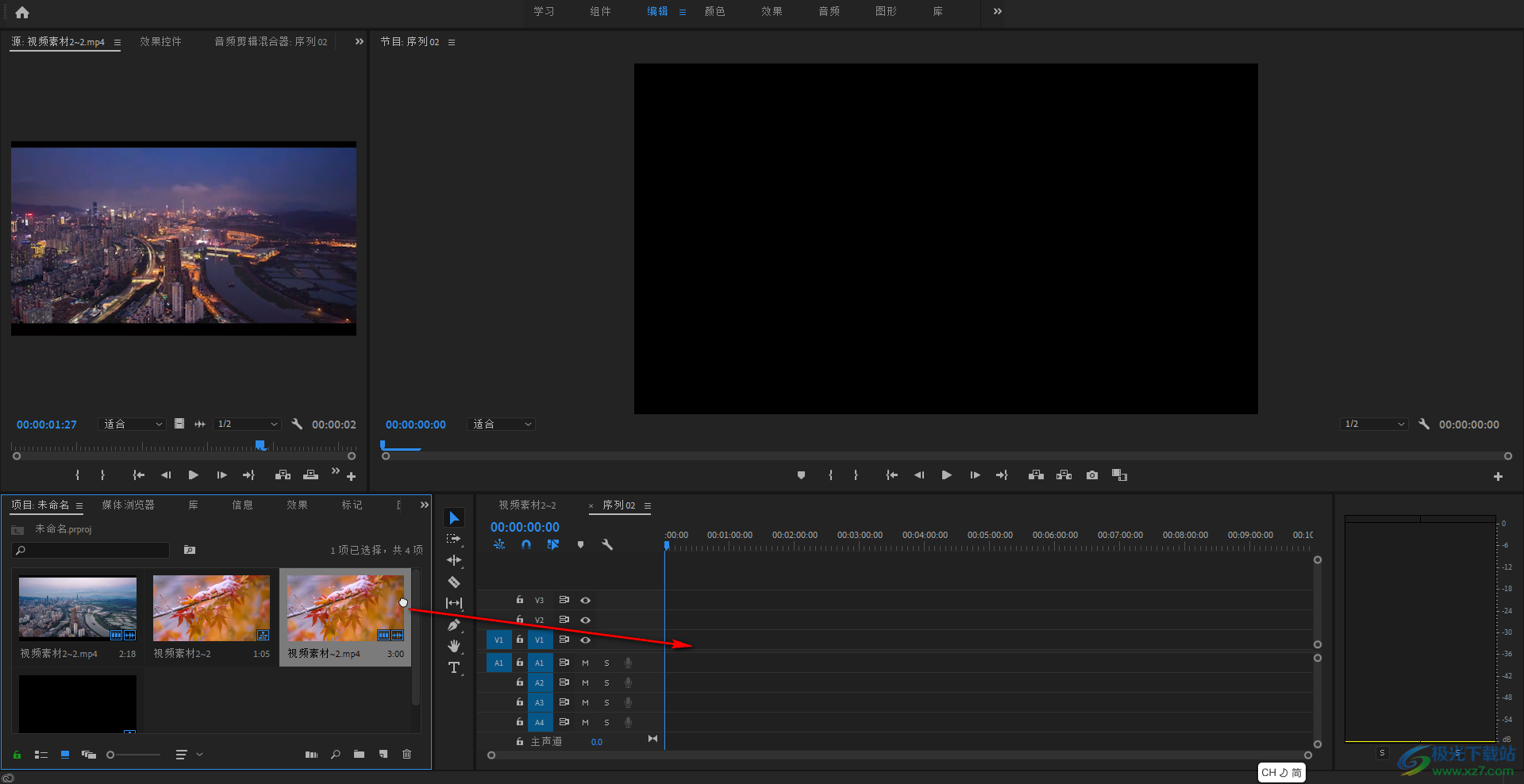Export frame with camera icon in Program monitor

click(1092, 475)
